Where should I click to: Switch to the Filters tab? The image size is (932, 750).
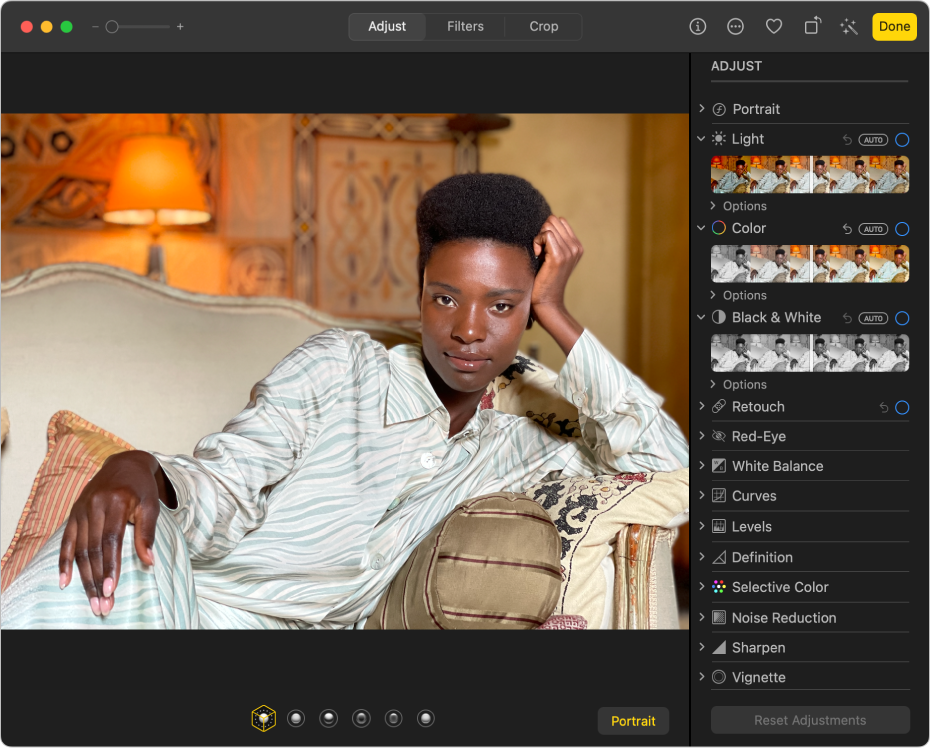point(465,26)
